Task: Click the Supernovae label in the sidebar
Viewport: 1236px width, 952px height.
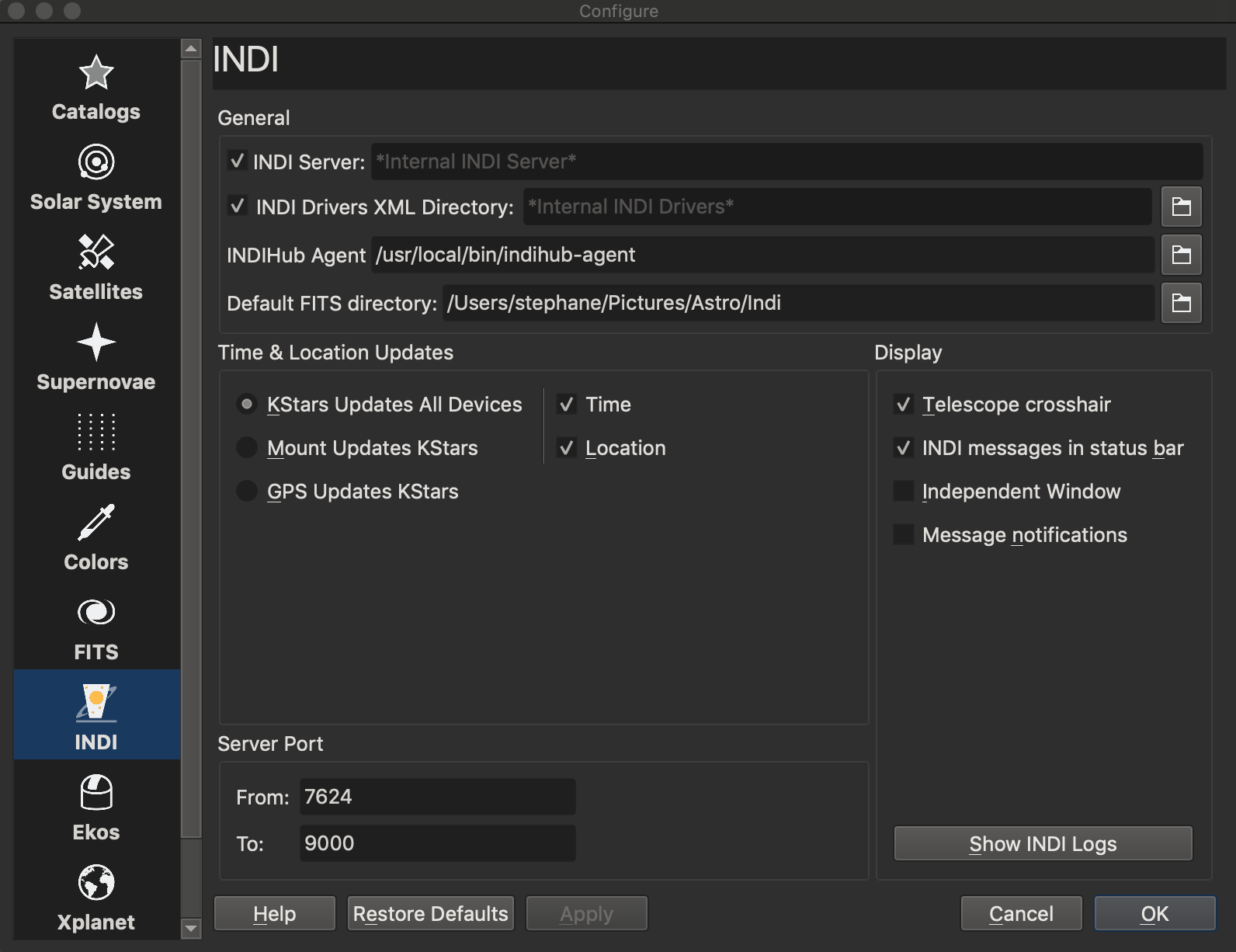Action: click(x=96, y=382)
